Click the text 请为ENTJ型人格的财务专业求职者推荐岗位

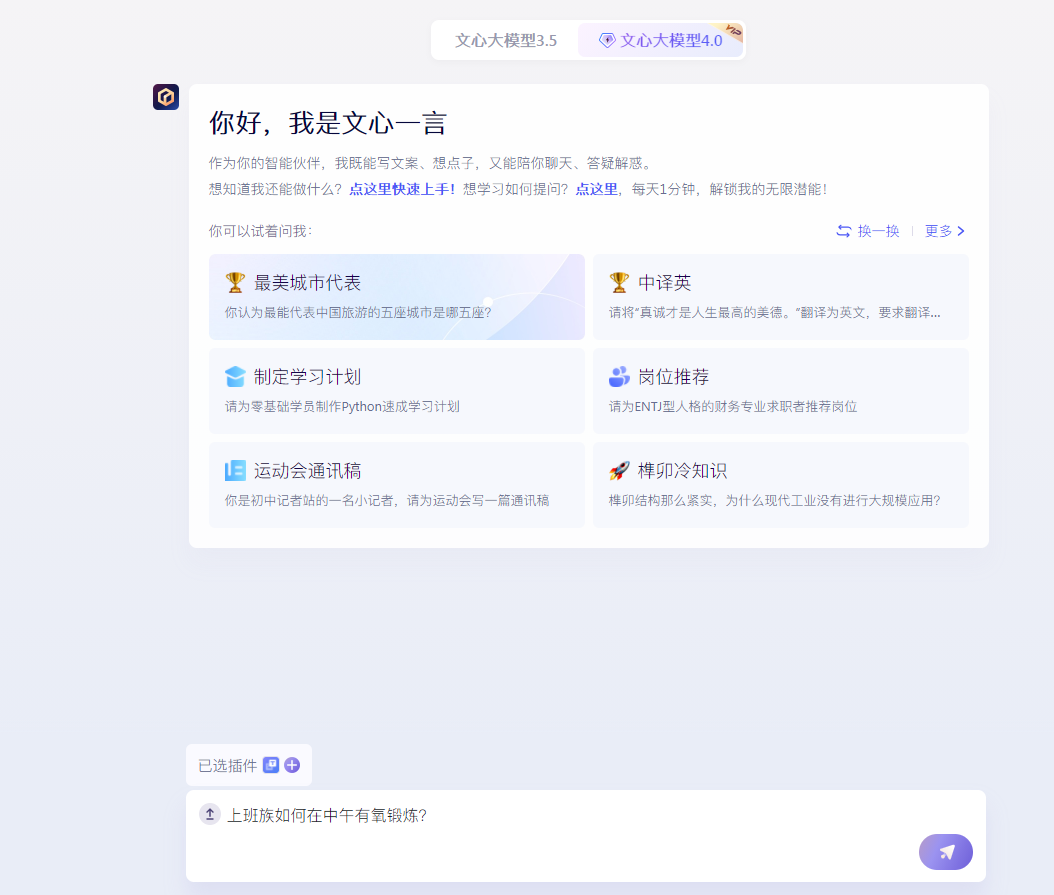(x=733, y=406)
